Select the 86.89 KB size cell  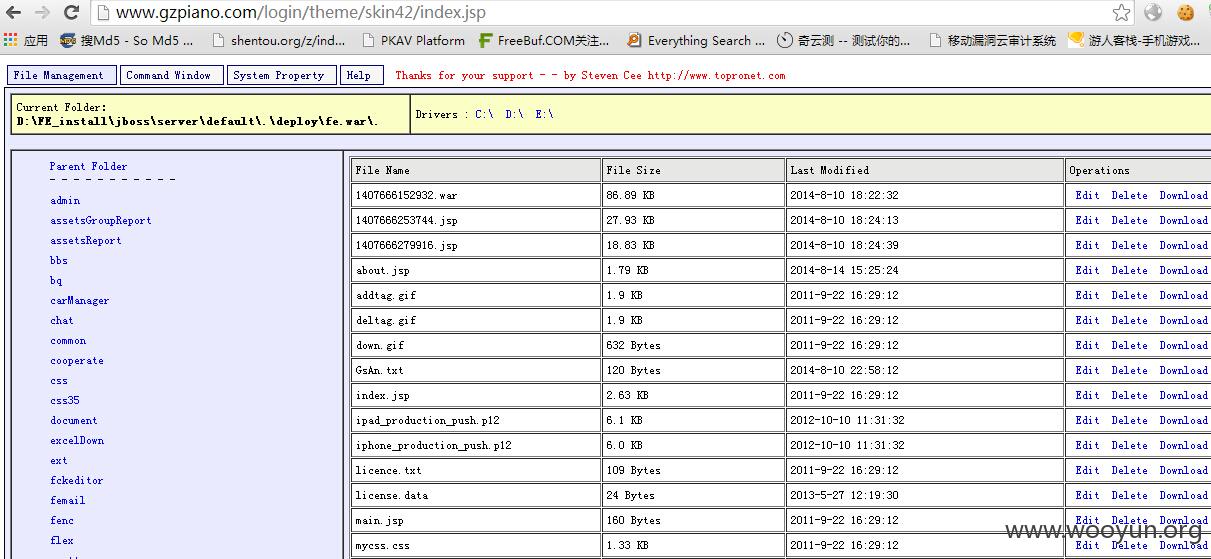[x=694, y=195]
